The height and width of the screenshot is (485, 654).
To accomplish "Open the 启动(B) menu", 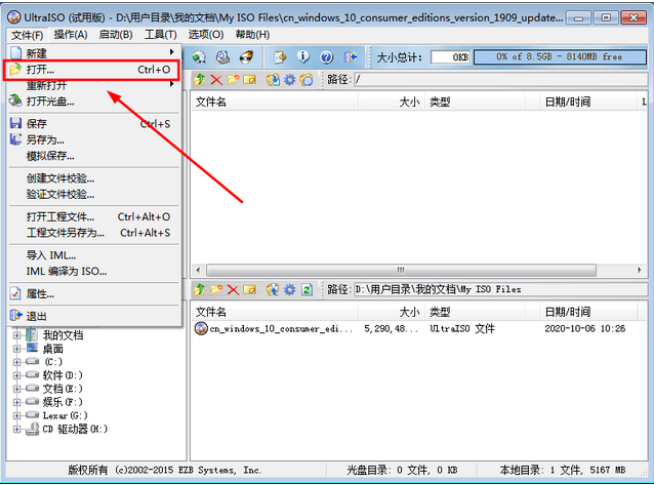I will pos(116,35).
